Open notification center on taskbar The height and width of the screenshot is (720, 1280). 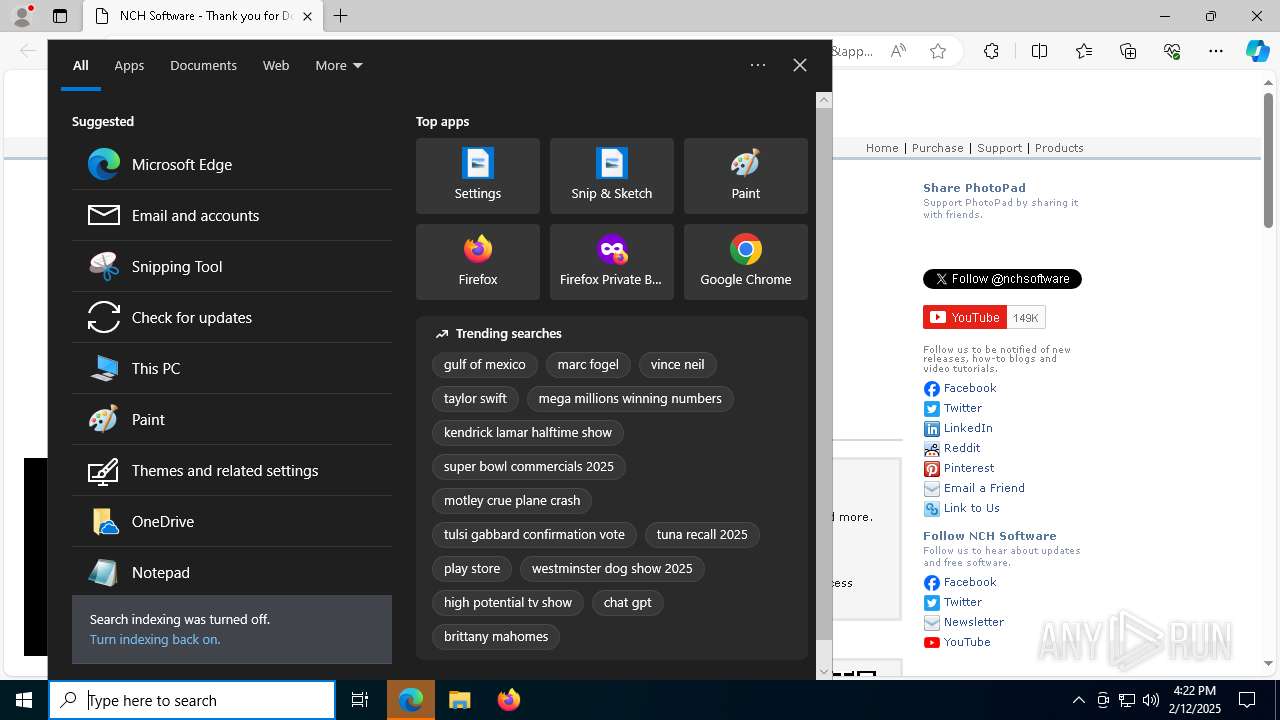coord(1247,700)
